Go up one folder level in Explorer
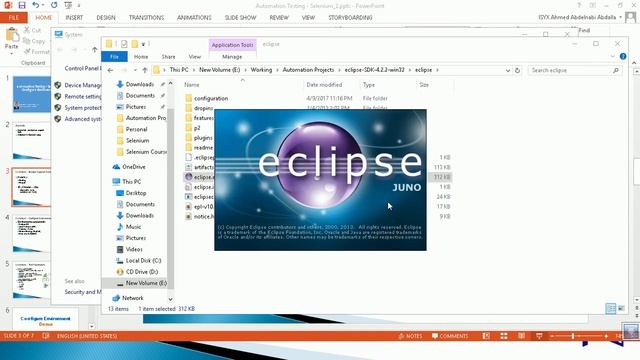 [x=144, y=70]
